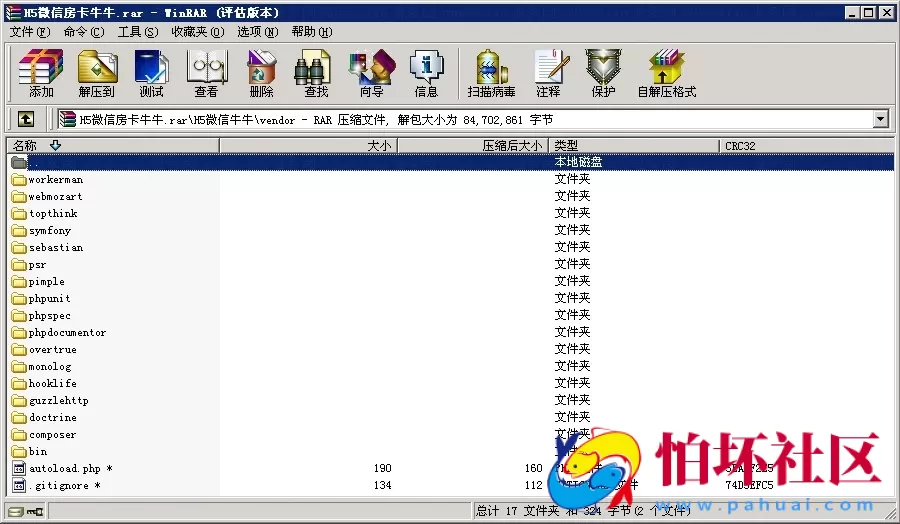Click the status bar drive/key icon

[26, 511]
